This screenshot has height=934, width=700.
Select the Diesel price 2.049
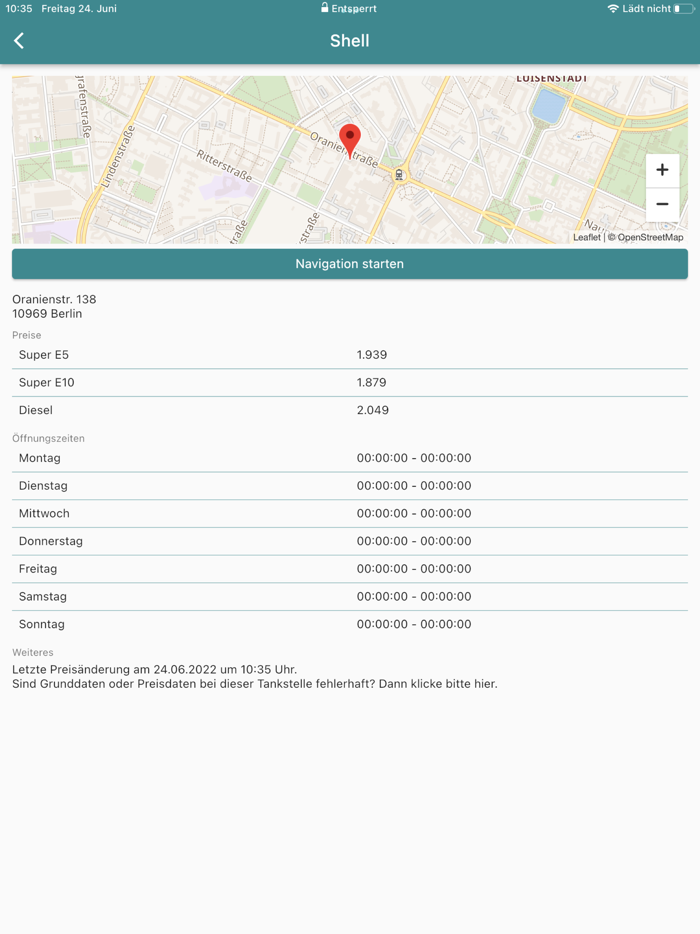[373, 410]
